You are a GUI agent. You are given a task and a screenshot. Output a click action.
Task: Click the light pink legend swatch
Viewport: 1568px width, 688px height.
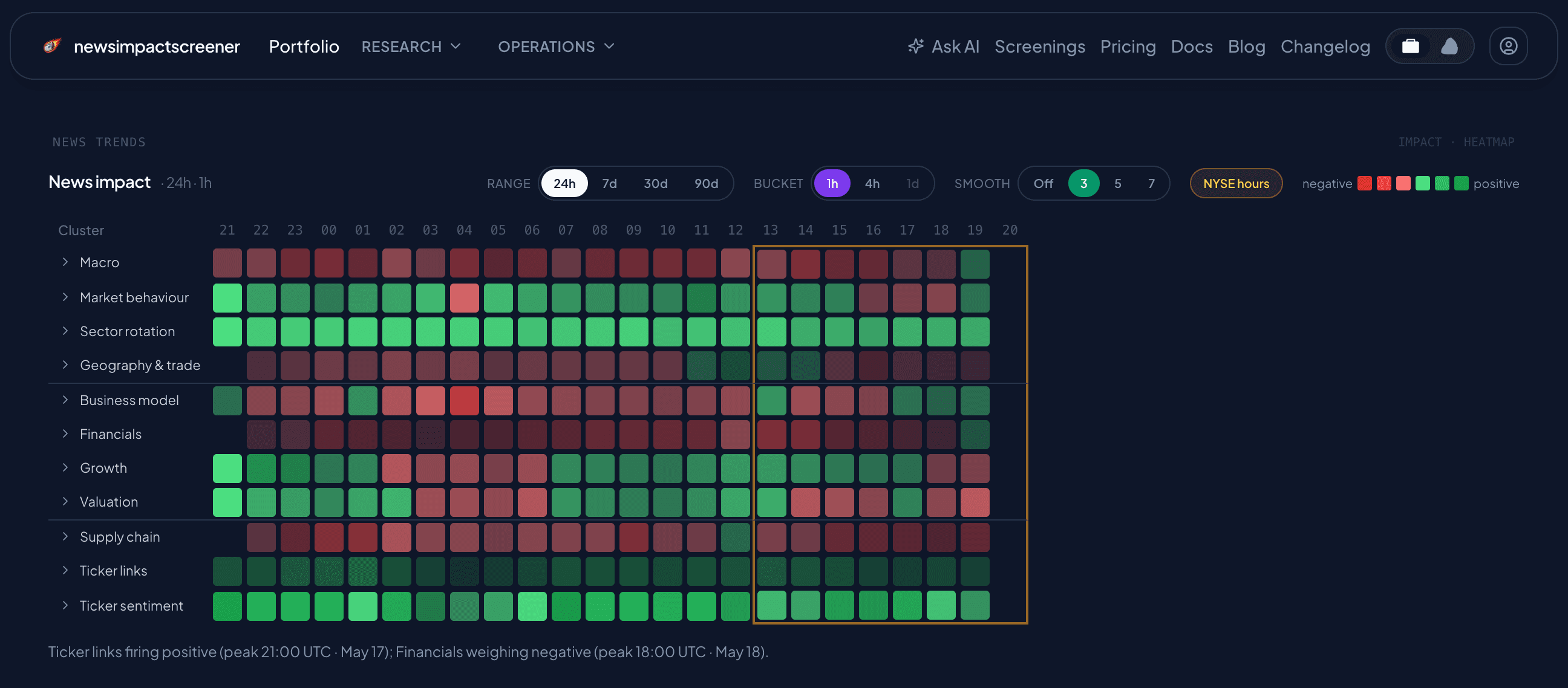point(1403,183)
